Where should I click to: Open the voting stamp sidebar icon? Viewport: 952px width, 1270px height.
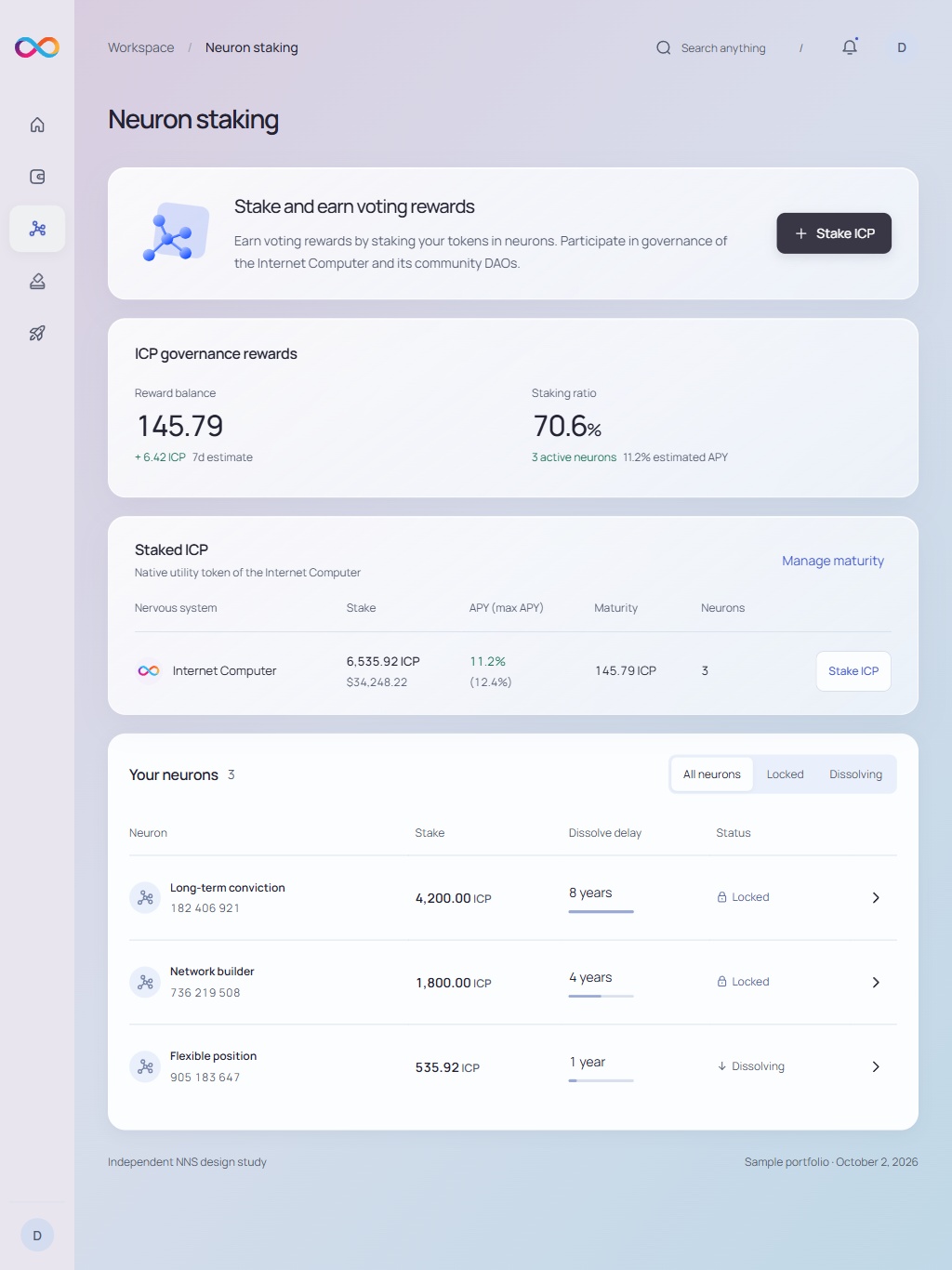[37, 281]
